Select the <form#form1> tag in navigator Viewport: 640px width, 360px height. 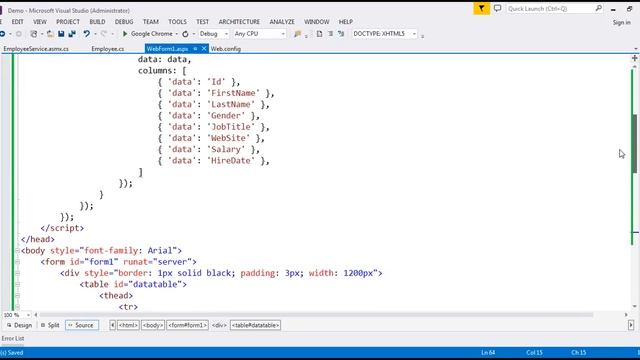187,325
